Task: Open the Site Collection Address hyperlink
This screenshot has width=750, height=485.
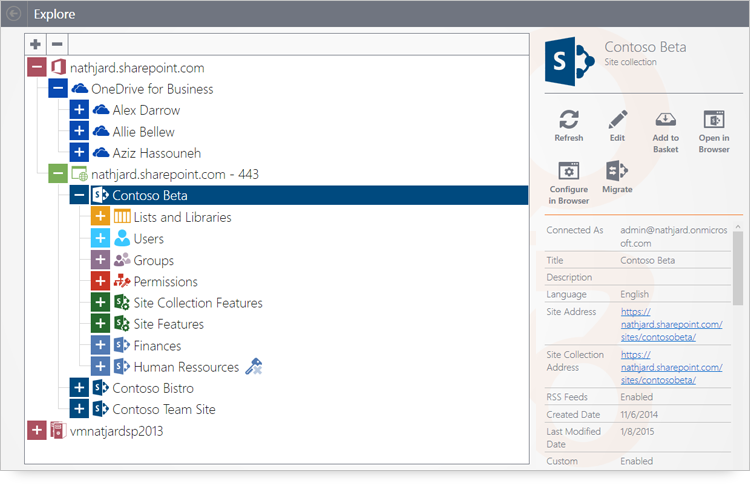Action: [672, 367]
